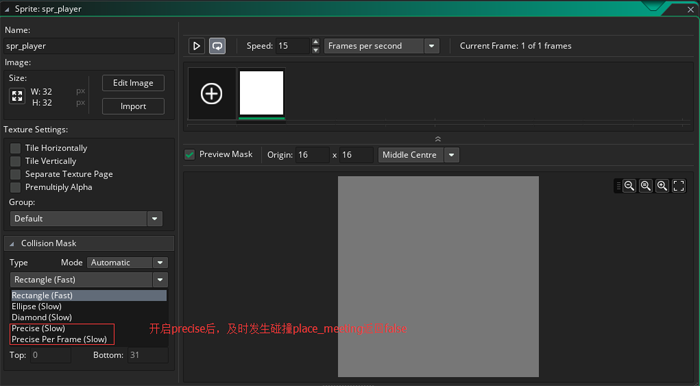Click the sprite Name field
Screen dimensions: 700x386
pos(89,46)
